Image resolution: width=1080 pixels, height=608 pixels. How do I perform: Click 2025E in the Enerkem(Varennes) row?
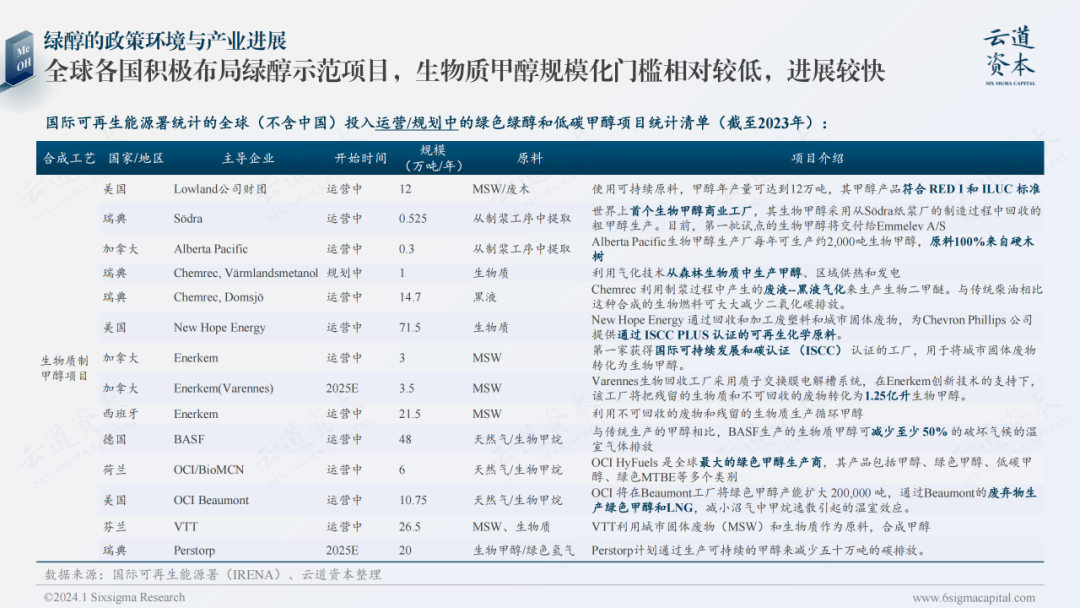click(x=342, y=388)
